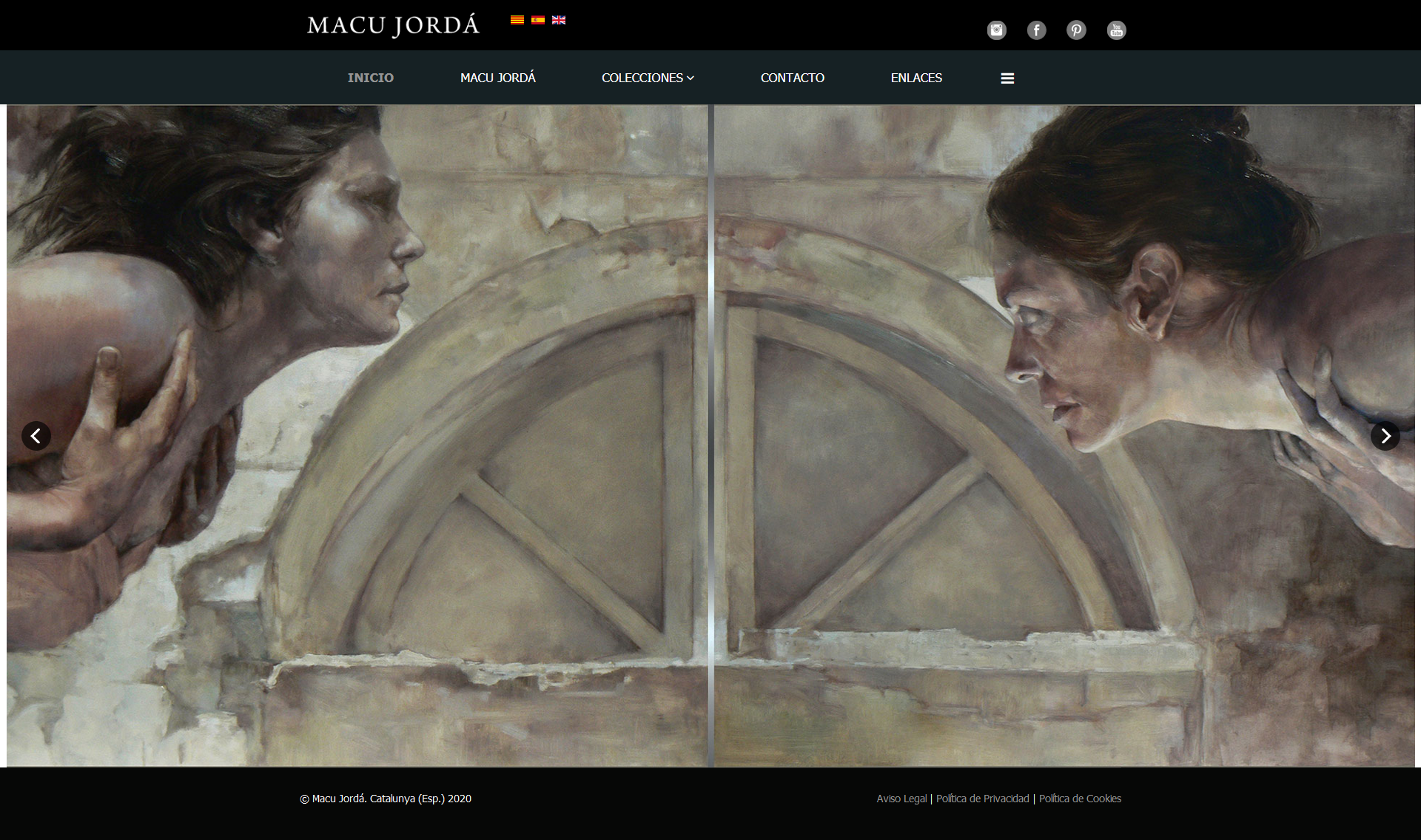Open the Política de Privacidad link

pos(982,799)
